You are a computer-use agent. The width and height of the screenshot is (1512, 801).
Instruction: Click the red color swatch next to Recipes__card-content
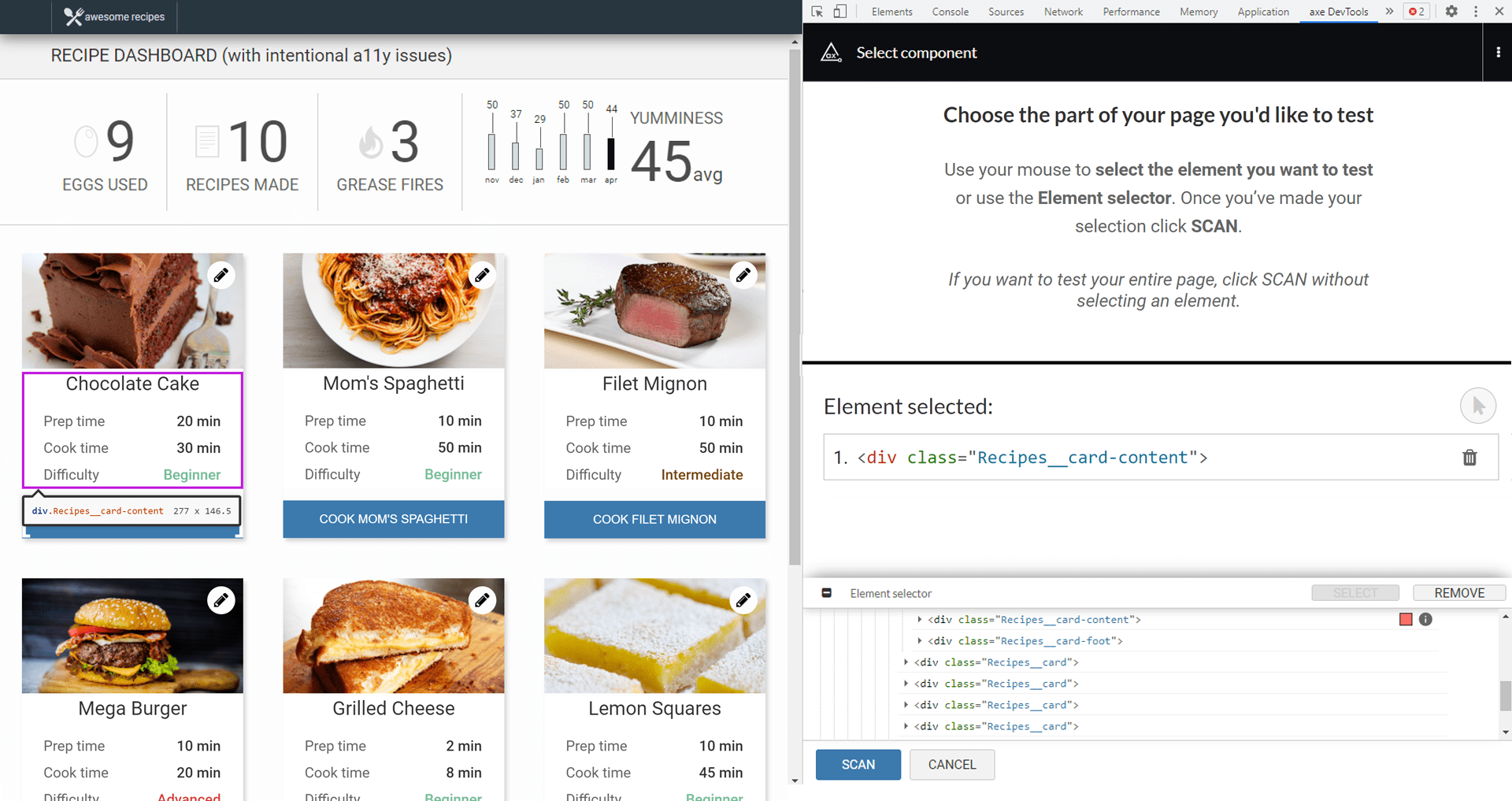click(x=1406, y=620)
